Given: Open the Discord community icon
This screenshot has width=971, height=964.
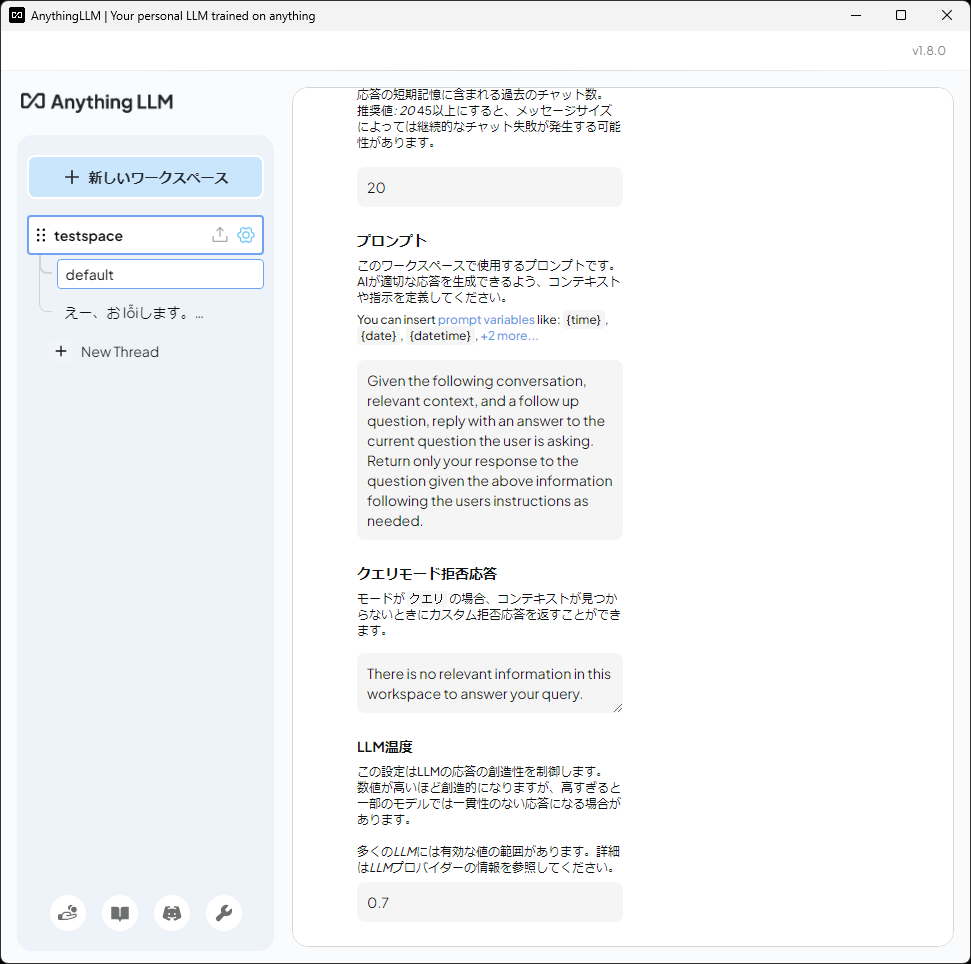Looking at the screenshot, I should (x=171, y=913).
